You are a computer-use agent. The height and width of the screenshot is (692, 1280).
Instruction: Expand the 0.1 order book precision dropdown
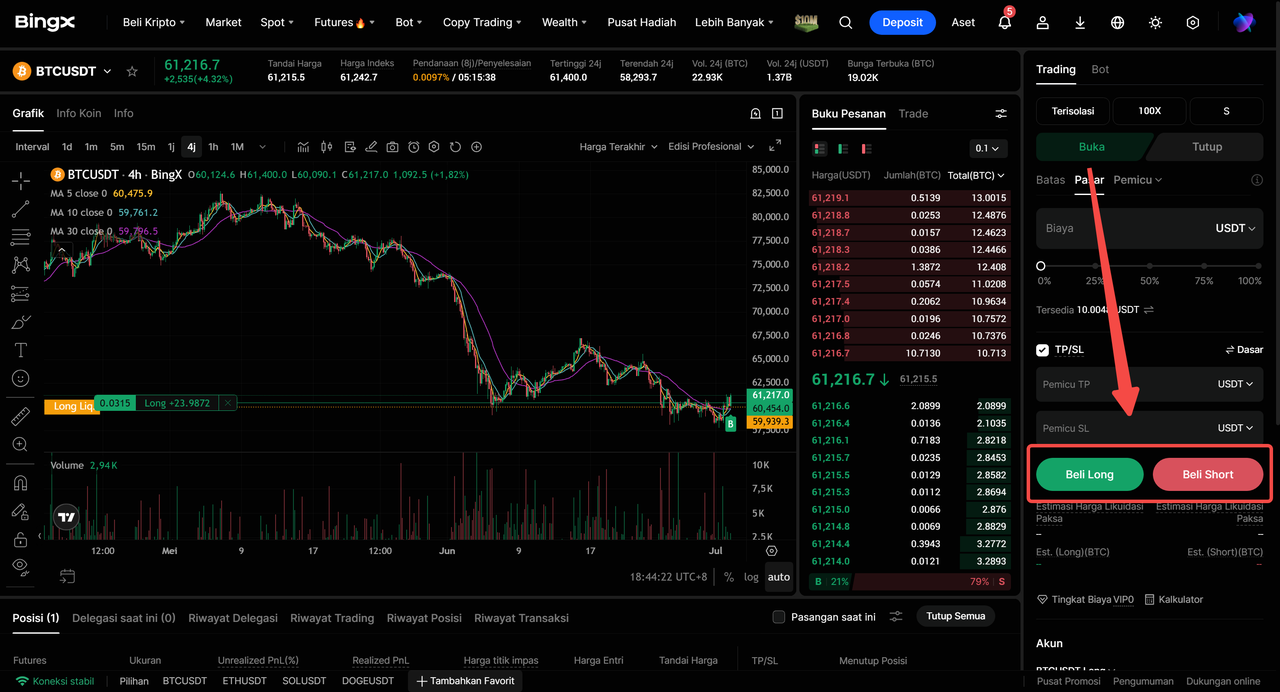tap(988, 148)
